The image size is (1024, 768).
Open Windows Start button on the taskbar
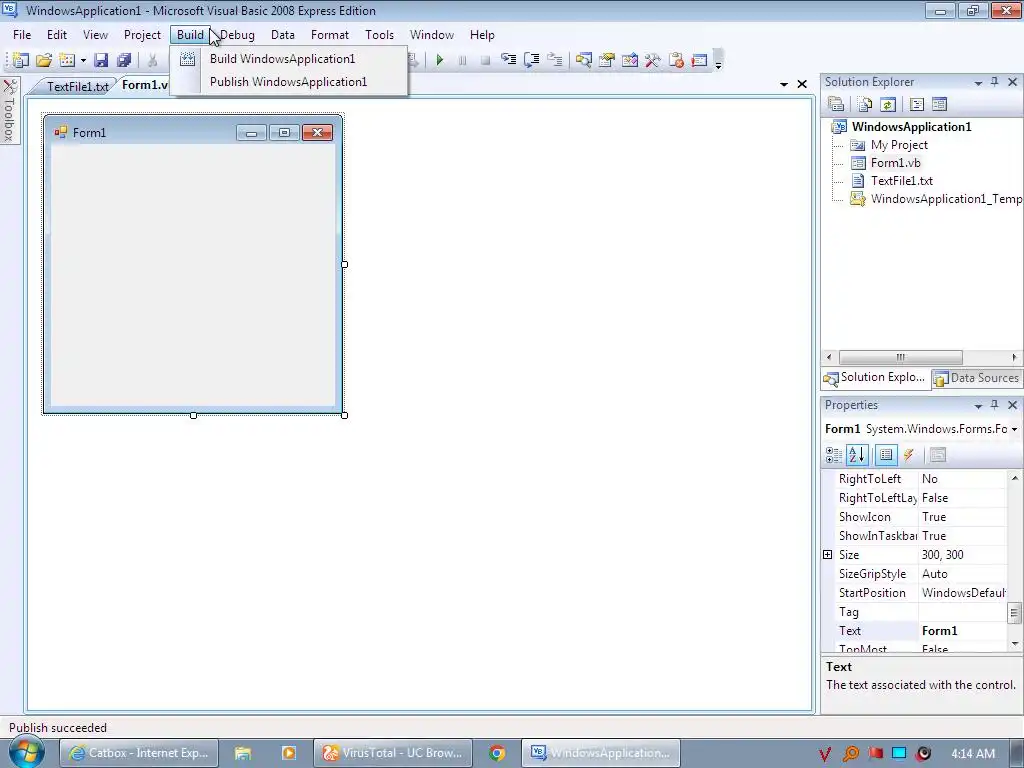27,752
